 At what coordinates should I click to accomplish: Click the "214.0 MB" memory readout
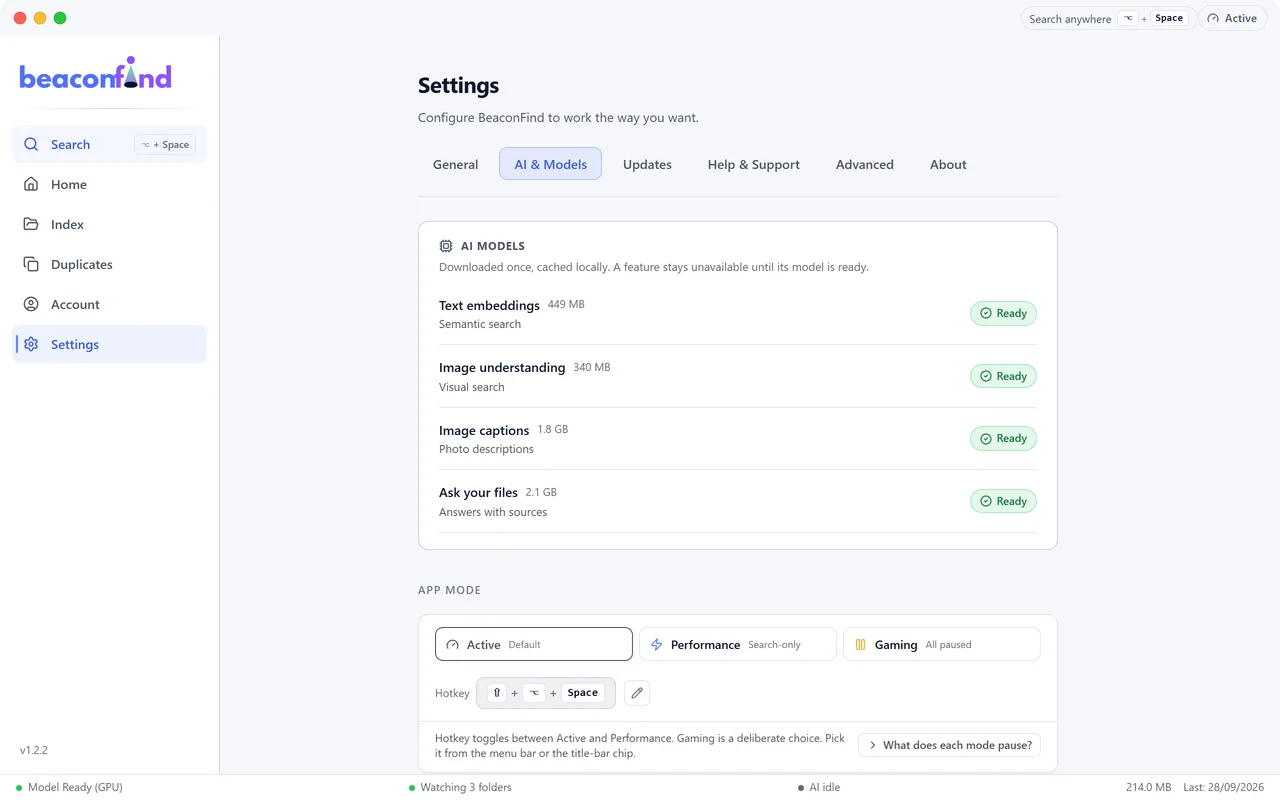pyautogui.click(x=1148, y=787)
